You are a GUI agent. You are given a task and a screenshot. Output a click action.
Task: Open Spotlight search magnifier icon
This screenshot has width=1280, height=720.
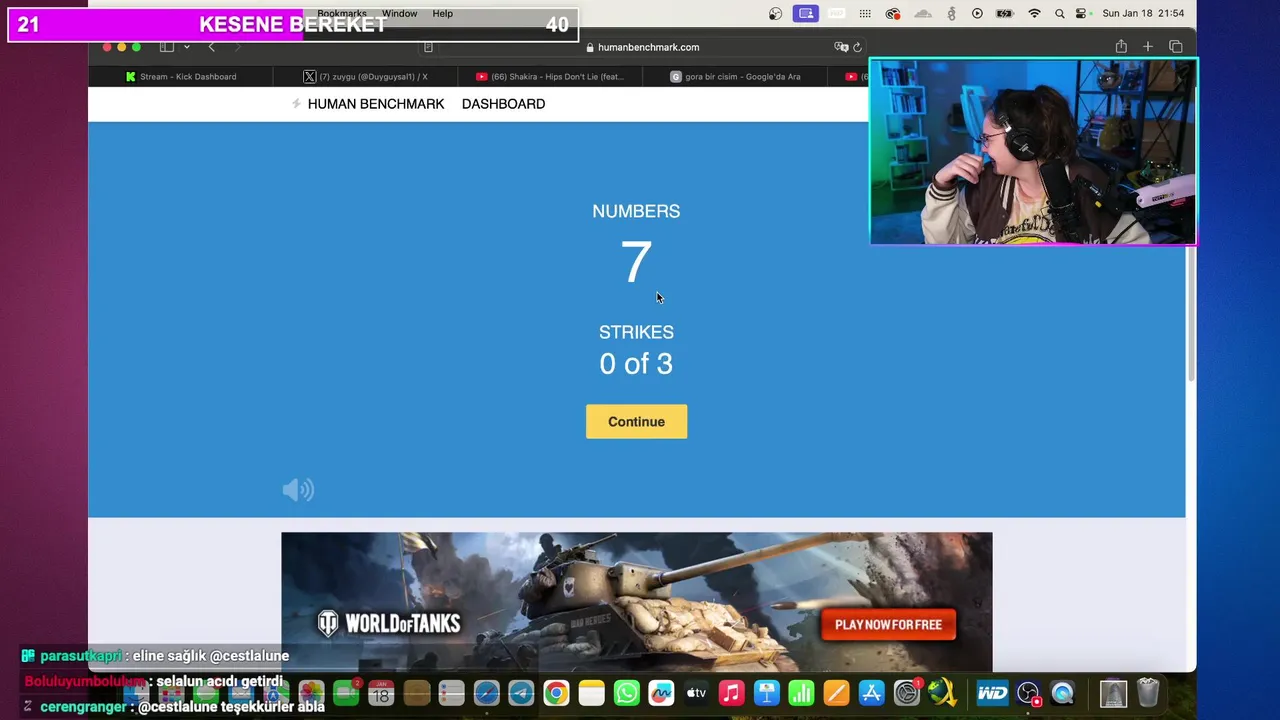[x=1059, y=14]
